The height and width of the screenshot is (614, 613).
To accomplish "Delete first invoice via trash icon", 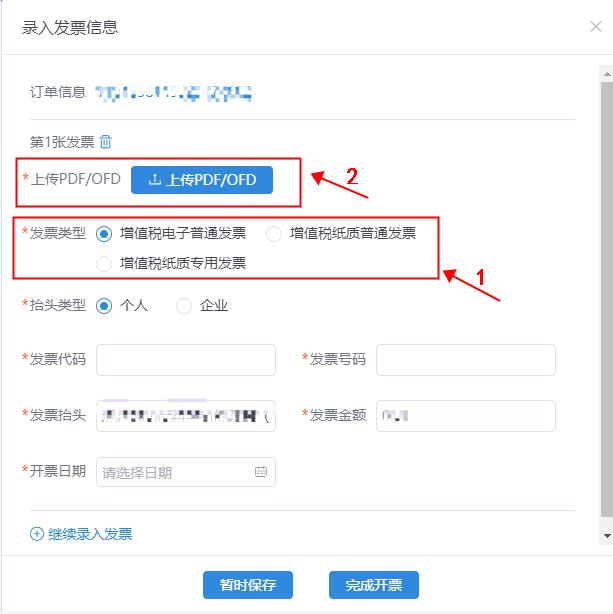I will pyautogui.click(x=105, y=141).
